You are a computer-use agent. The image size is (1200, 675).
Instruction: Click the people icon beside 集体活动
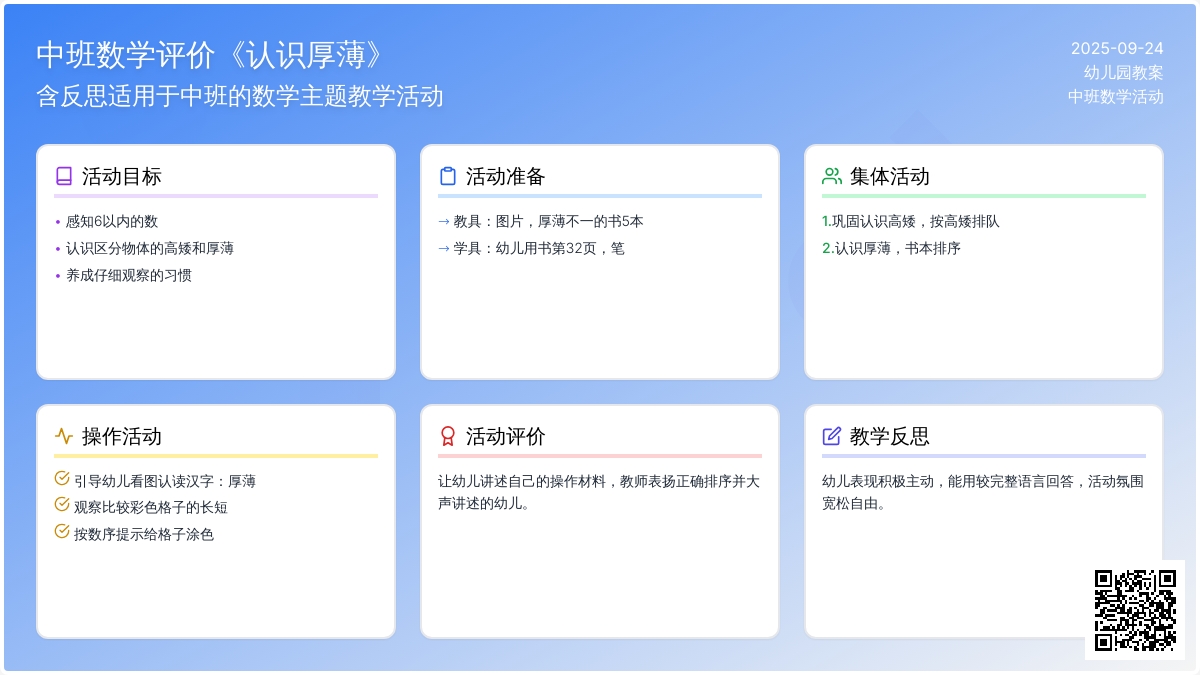pos(831,176)
